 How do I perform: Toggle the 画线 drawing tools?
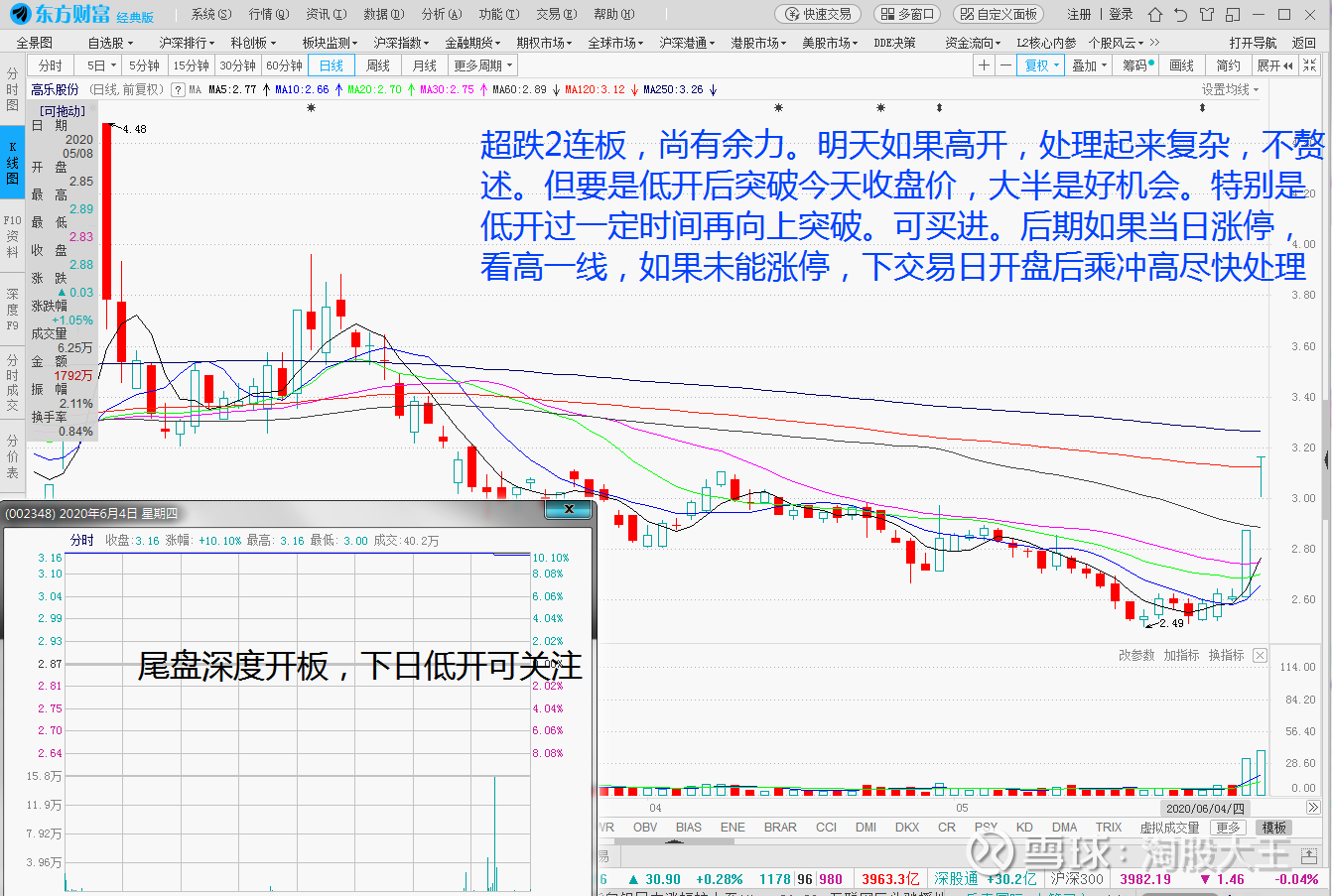point(1182,65)
